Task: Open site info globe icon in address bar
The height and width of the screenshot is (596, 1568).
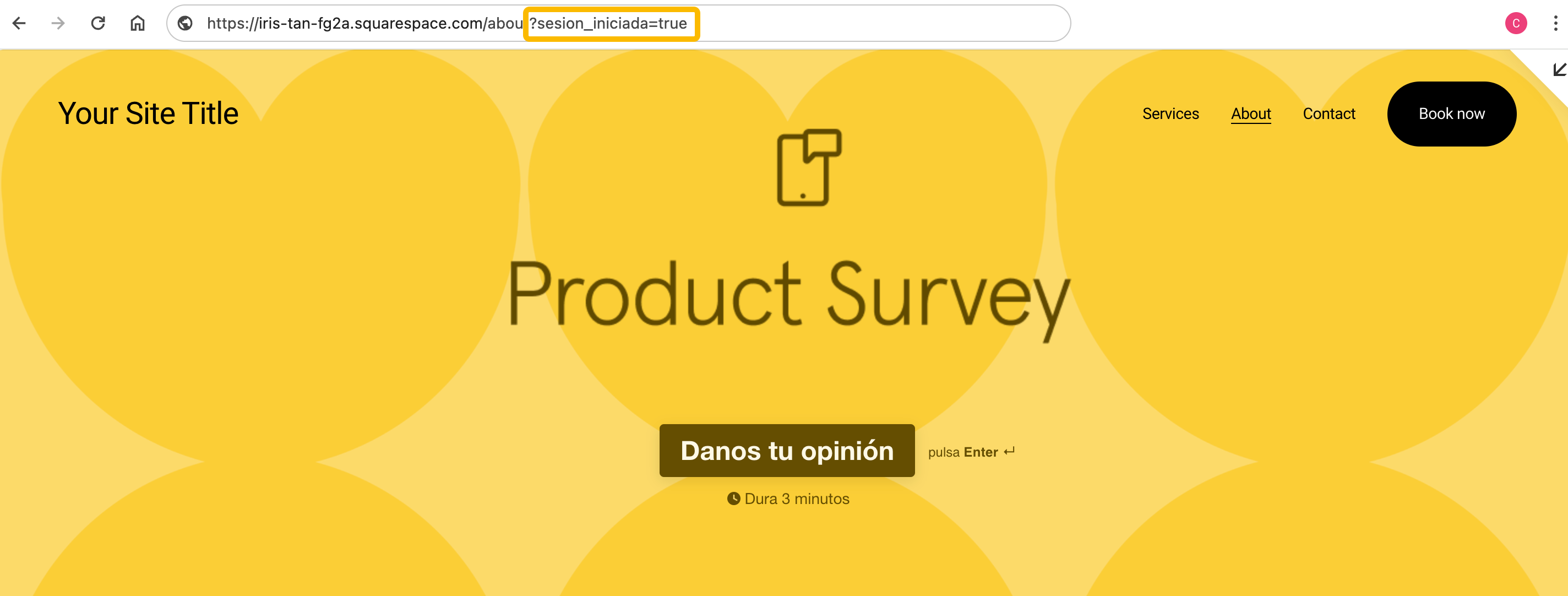Action: 185,23
